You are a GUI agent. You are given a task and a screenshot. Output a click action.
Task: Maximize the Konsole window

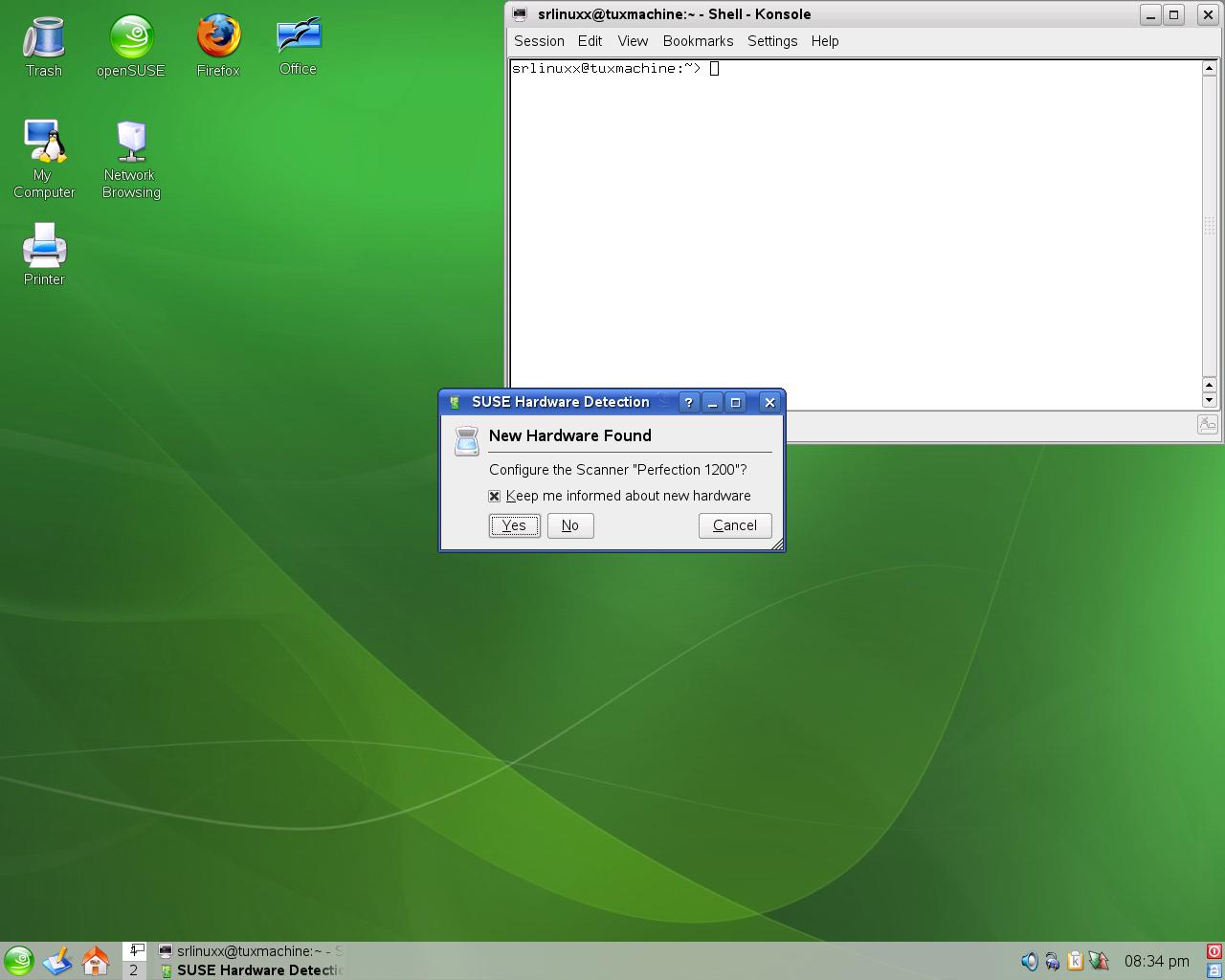pos(1174,14)
